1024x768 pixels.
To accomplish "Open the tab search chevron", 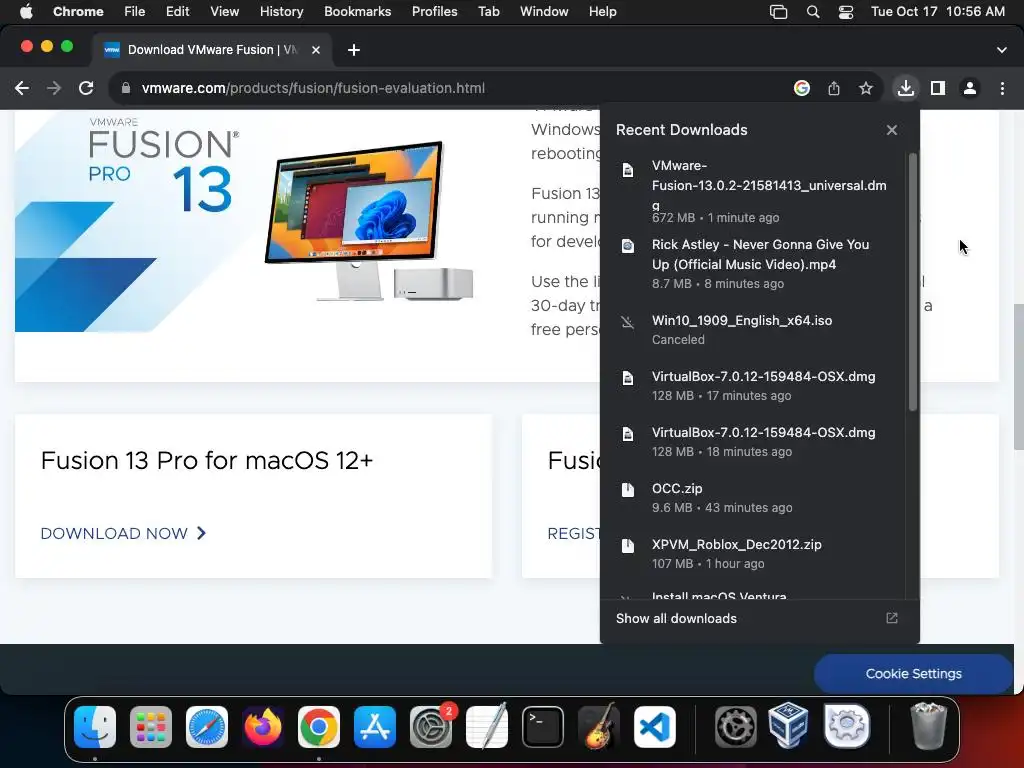I will [x=1002, y=50].
